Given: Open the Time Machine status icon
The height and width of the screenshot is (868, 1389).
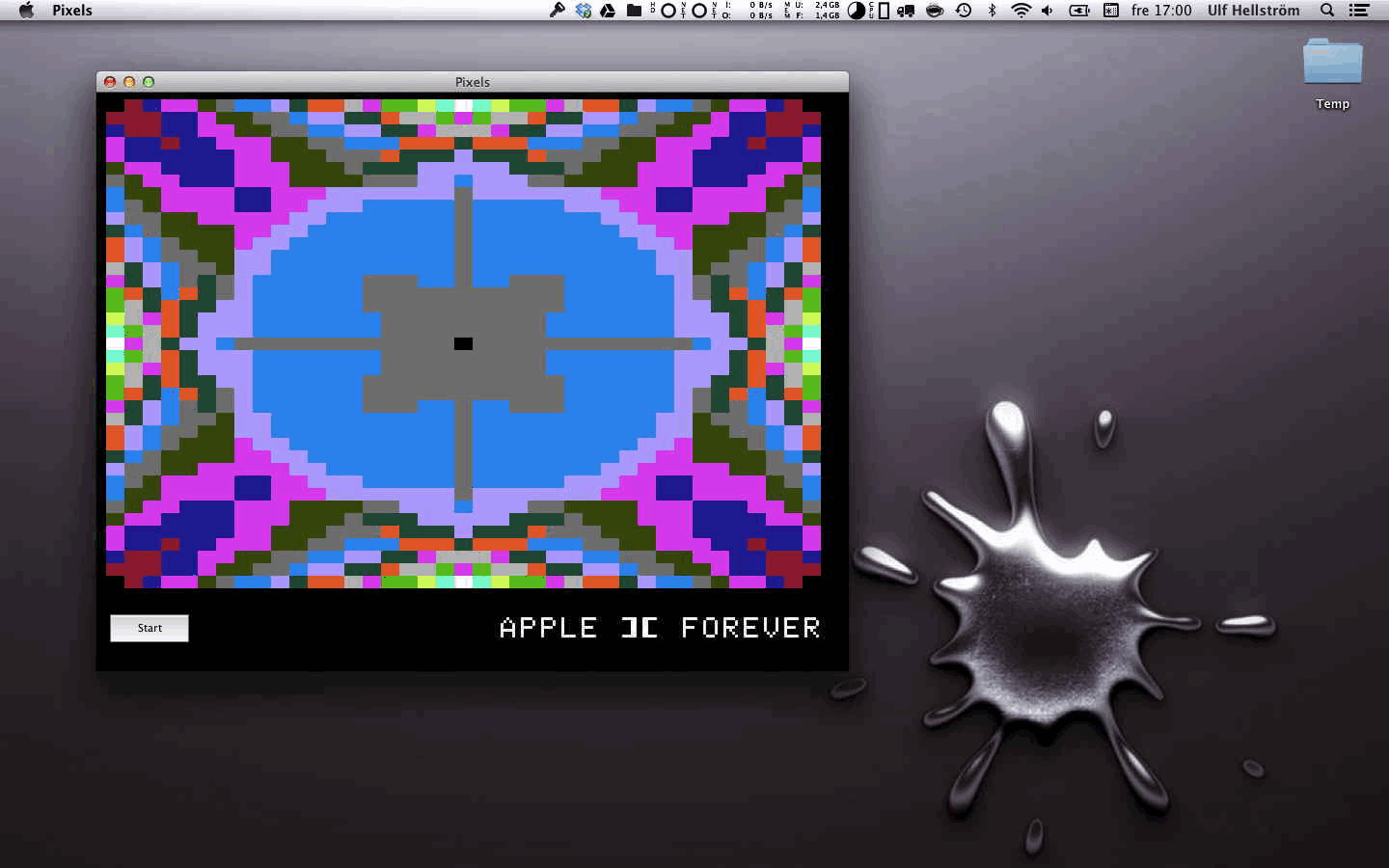Looking at the screenshot, I should tap(964, 11).
